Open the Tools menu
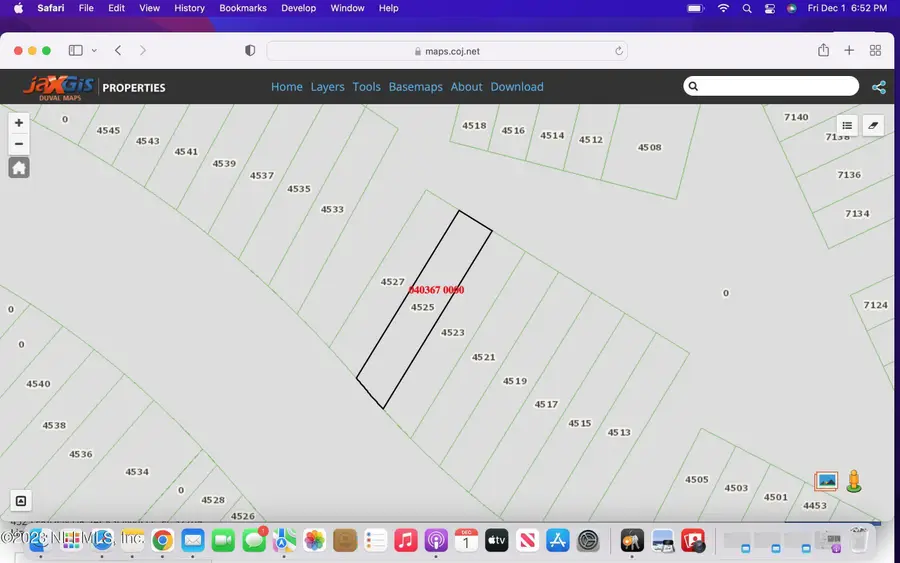This screenshot has width=900, height=563. [366, 87]
